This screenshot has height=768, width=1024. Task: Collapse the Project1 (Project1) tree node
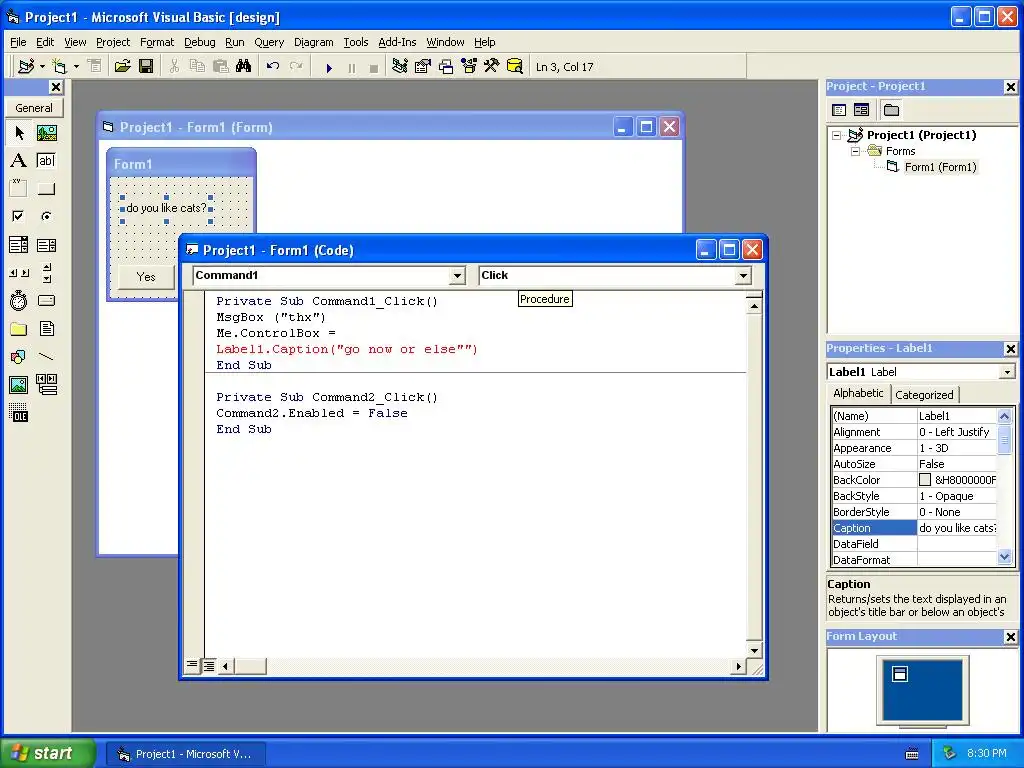[837, 135]
